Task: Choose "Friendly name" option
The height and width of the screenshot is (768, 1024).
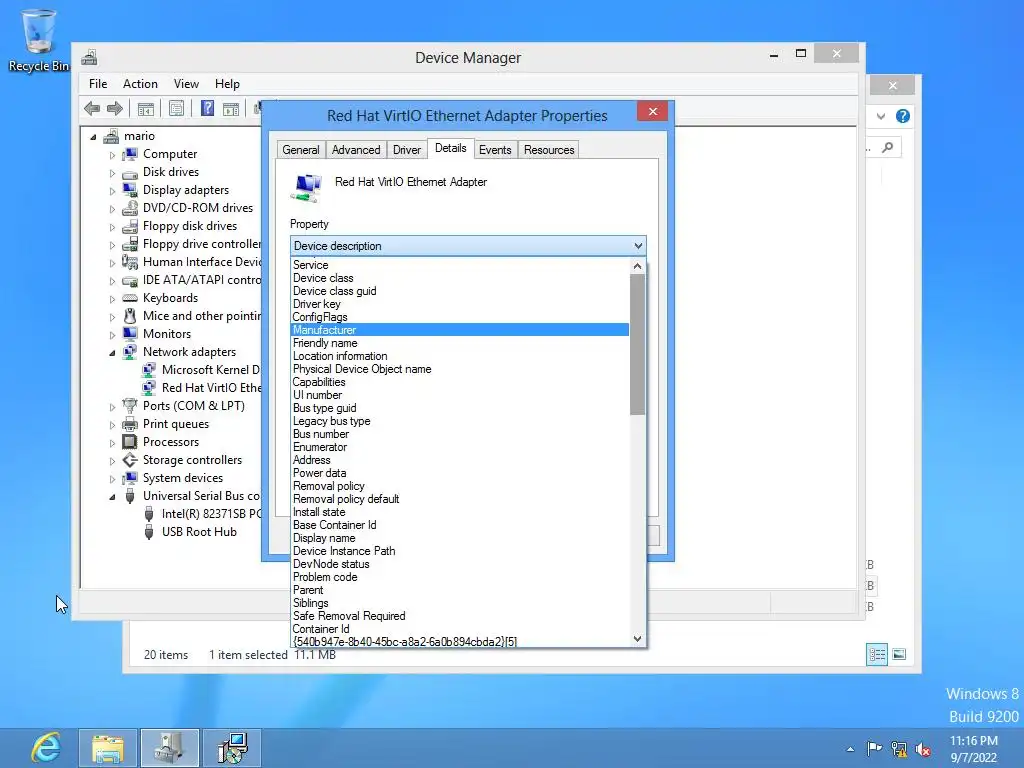Action: click(x=460, y=344)
